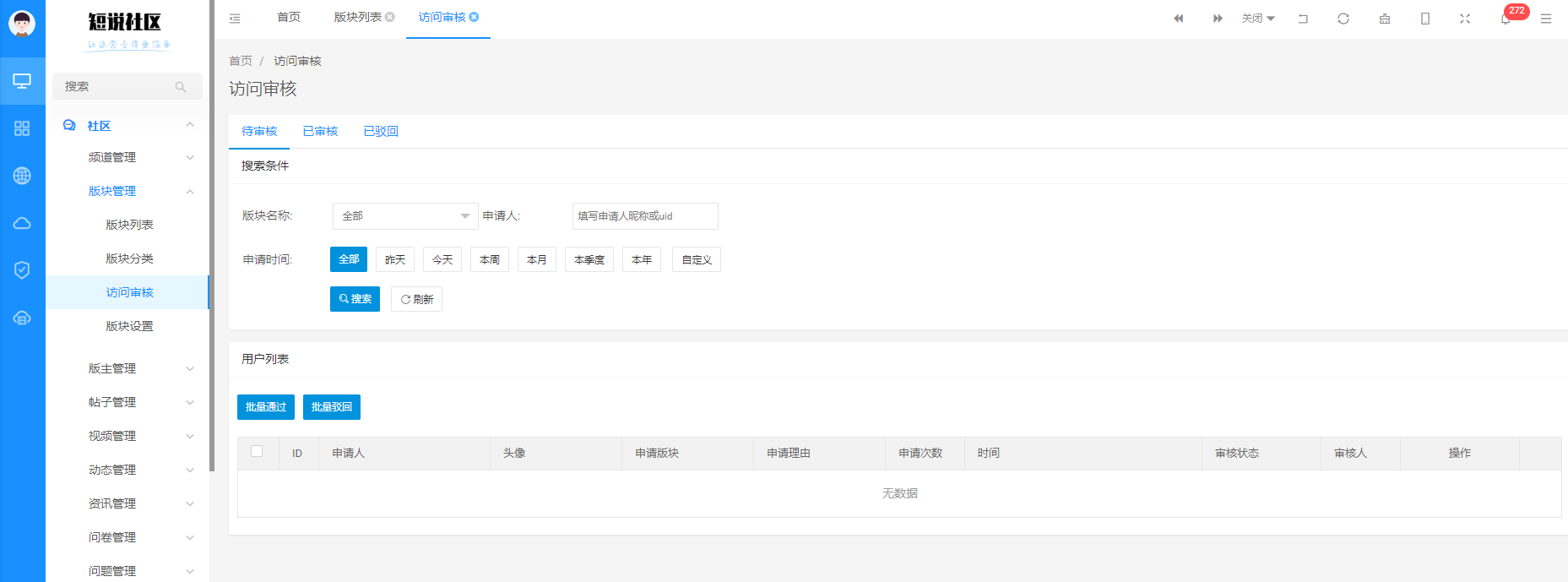Expand the 版主管理 submenu
This screenshot has width=1568, height=582.
(190, 368)
